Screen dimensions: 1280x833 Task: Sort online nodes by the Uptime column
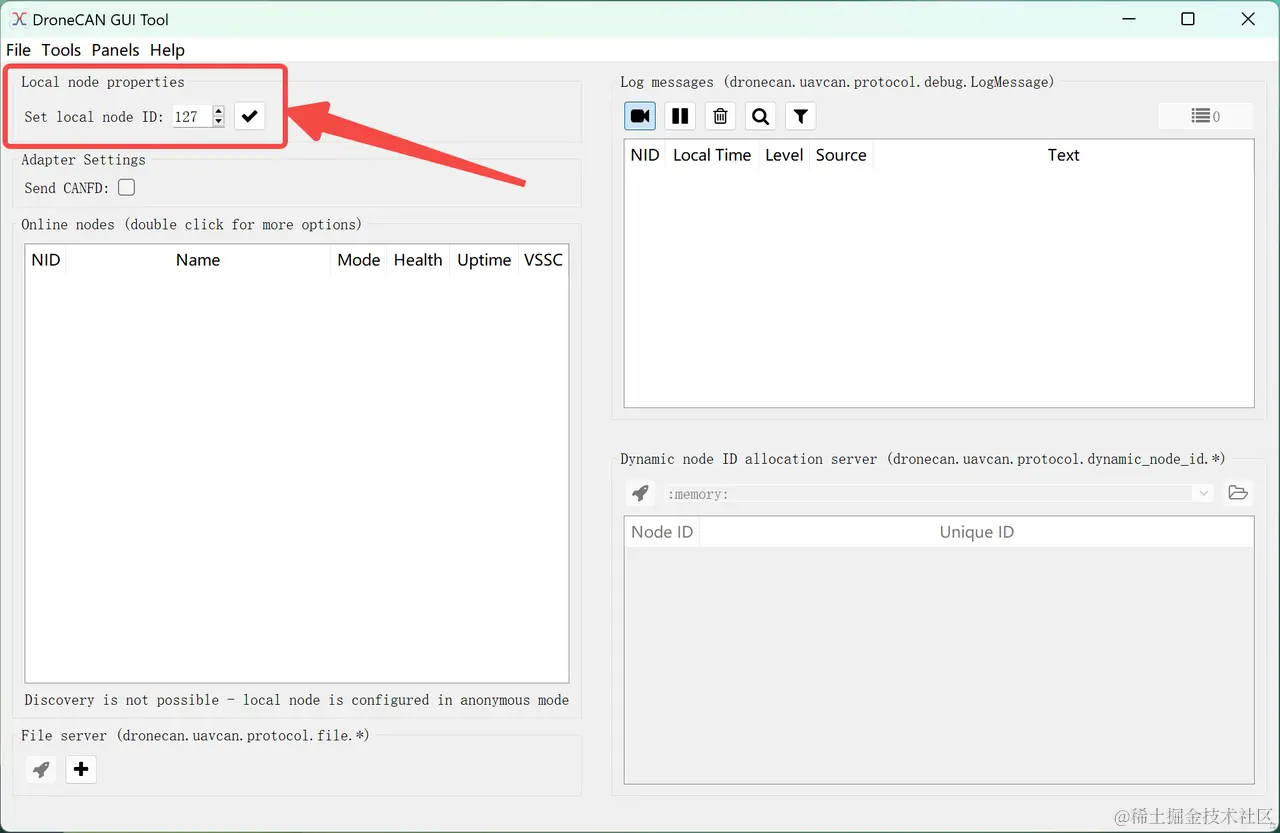point(484,260)
